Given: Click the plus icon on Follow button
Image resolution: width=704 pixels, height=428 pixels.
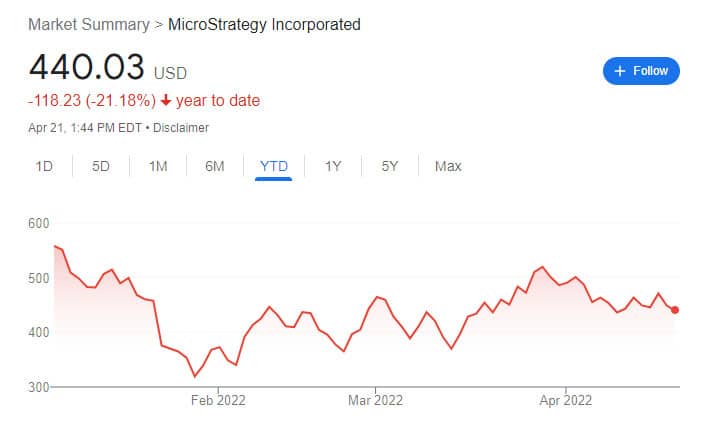Looking at the screenshot, I should pos(620,71).
